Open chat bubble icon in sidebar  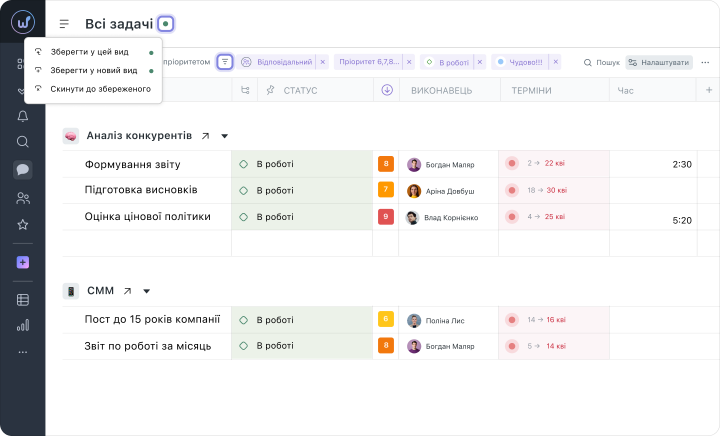(x=22, y=169)
